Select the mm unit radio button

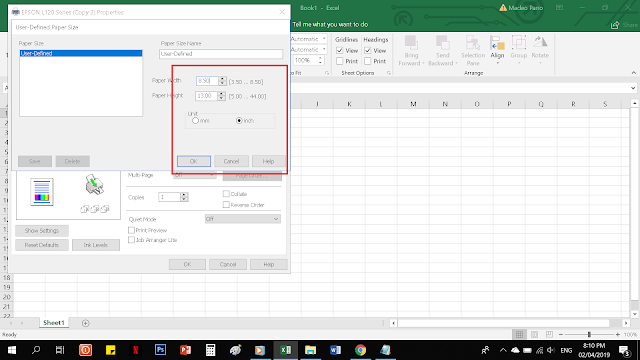[x=196, y=121]
